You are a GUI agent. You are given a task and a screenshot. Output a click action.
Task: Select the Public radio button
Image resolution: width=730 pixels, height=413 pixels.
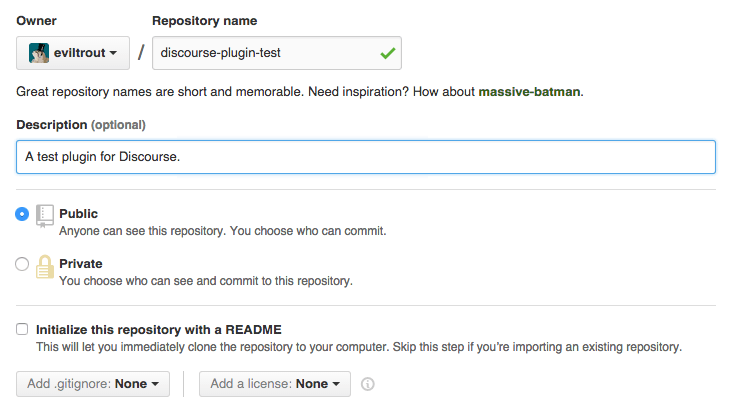pyautogui.click(x=22, y=214)
